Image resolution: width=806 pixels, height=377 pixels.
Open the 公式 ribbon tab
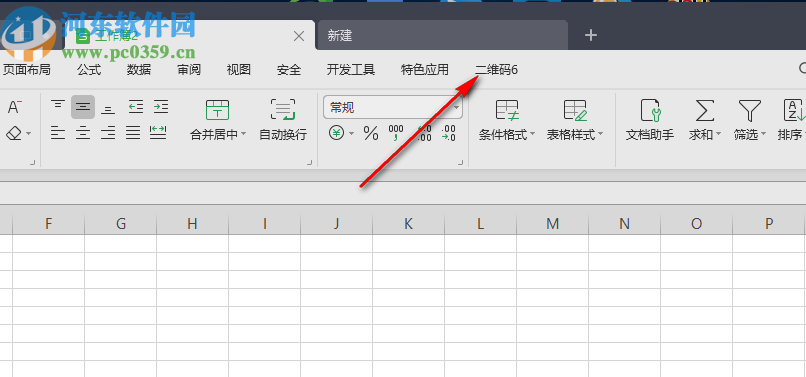tap(89, 70)
